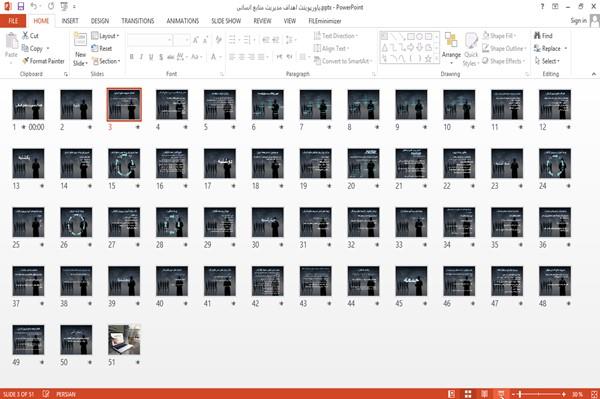Switch to the DESIGN tab

pyautogui.click(x=99, y=21)
